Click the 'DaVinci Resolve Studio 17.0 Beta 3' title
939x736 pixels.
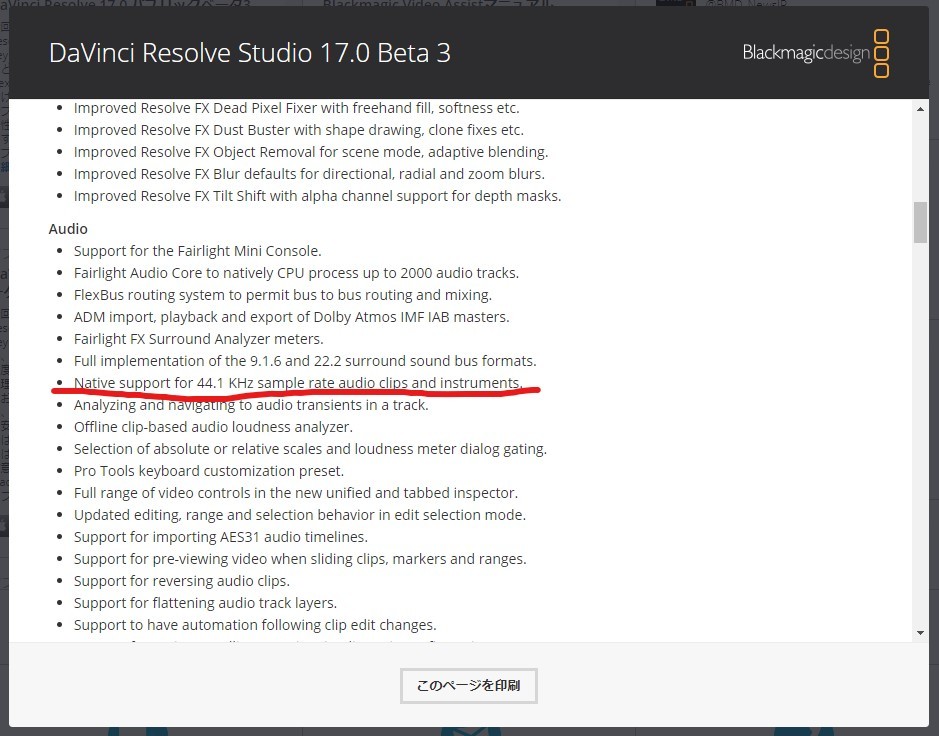click(x=250, y=53)
